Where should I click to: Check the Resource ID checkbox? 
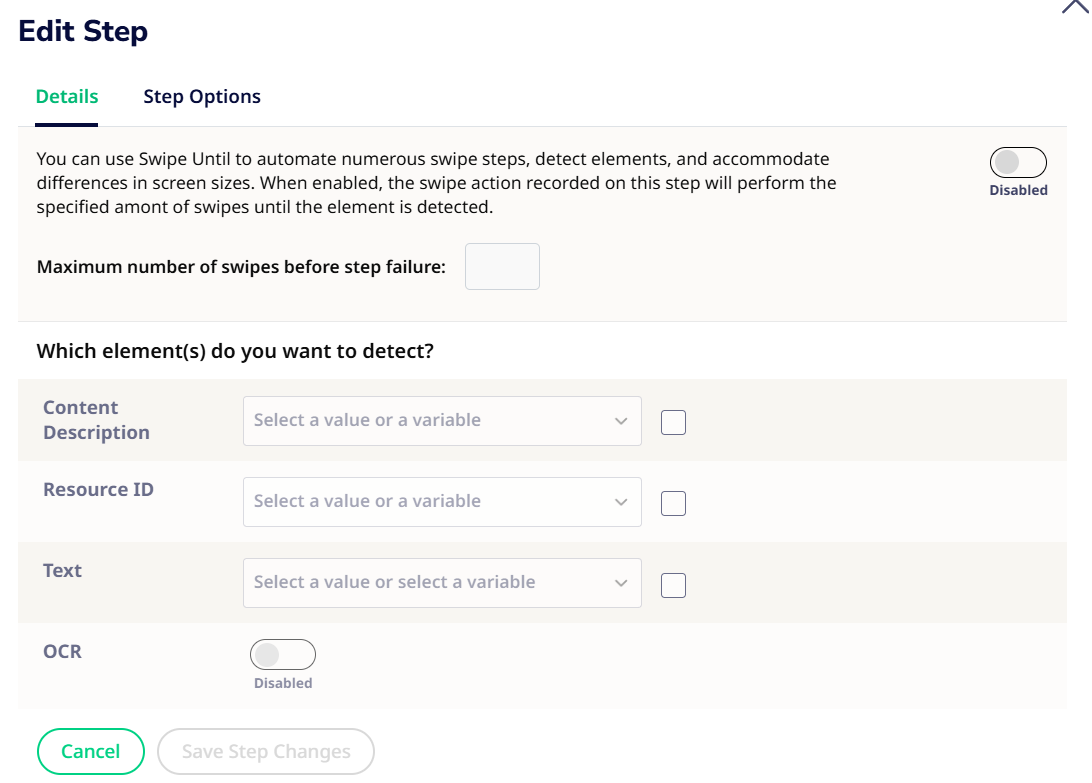673,503
